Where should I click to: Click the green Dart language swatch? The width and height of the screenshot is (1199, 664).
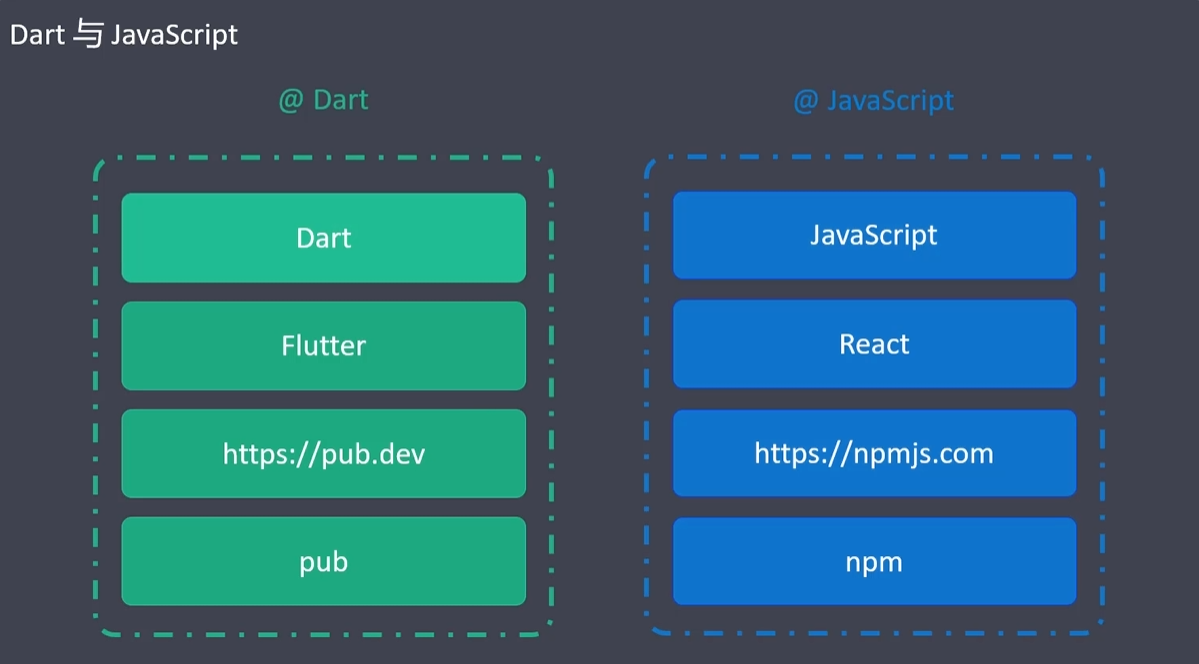tap(323, 237)
